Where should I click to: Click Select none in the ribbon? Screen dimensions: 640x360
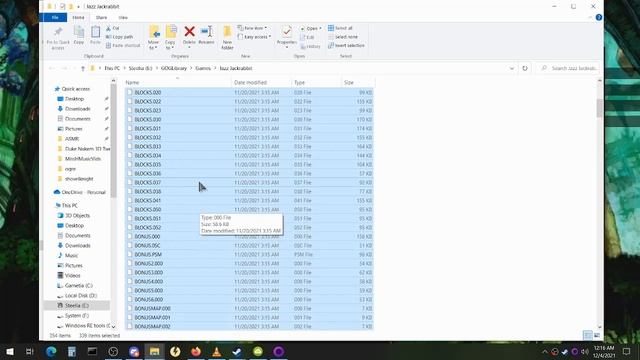[x=343, y=37]
